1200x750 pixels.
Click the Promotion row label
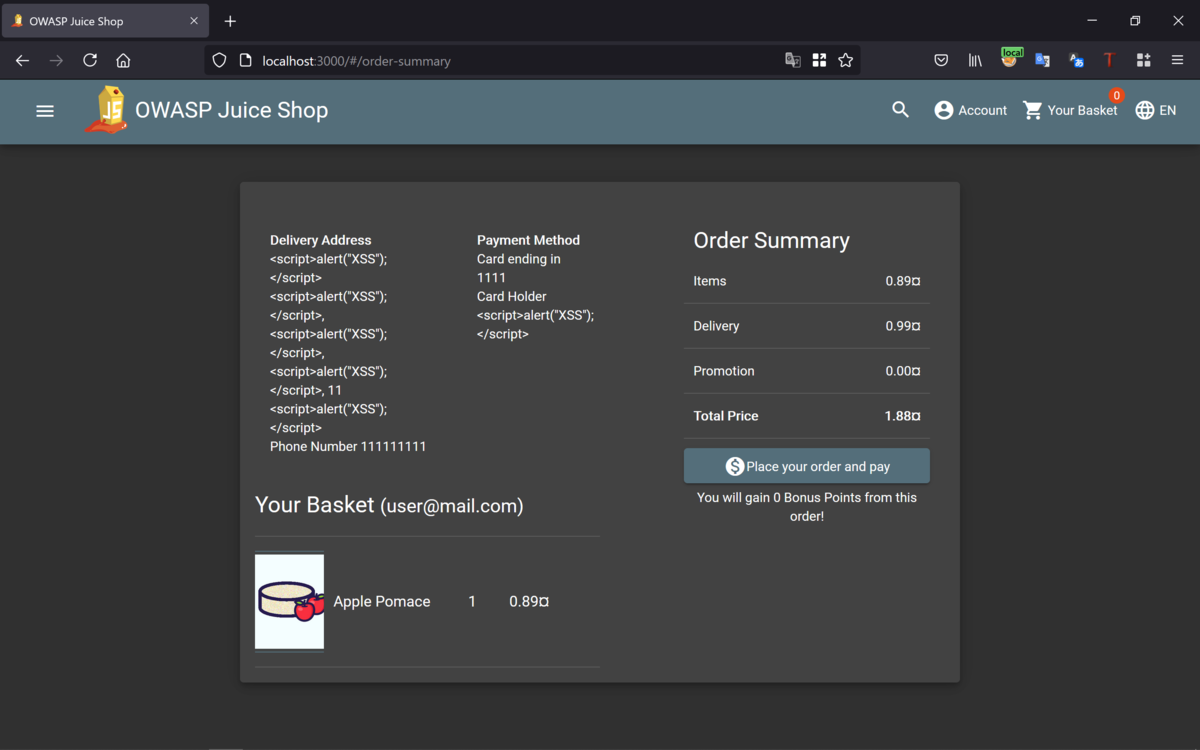[724, 371]
